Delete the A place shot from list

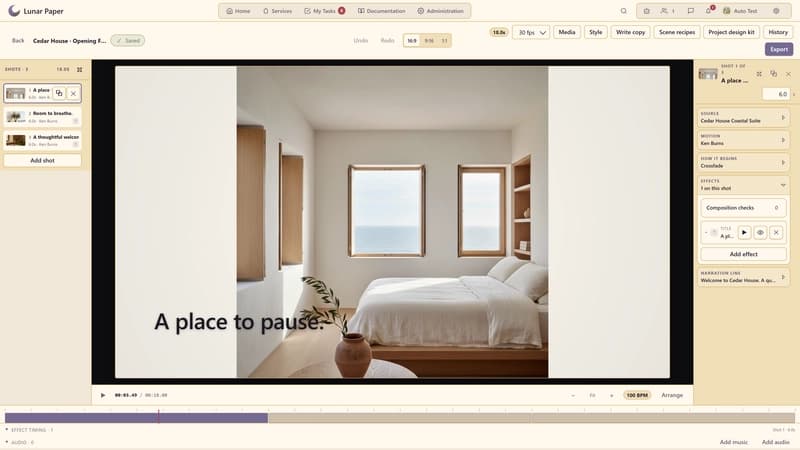pos(73,93)
